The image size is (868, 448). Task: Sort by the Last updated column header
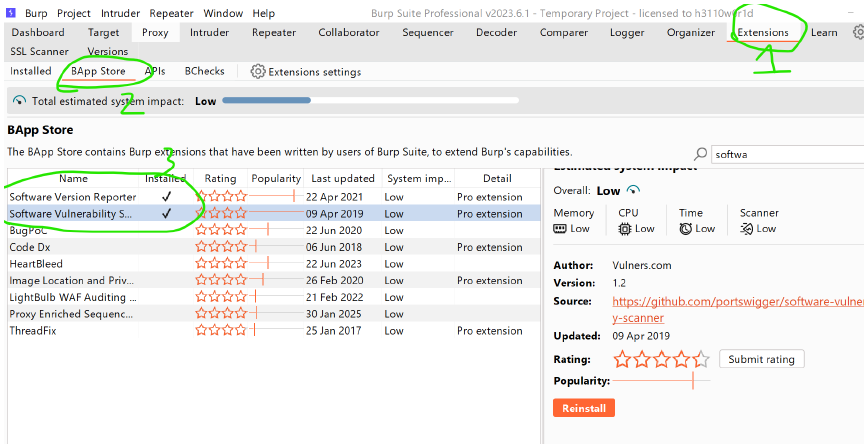343,178
